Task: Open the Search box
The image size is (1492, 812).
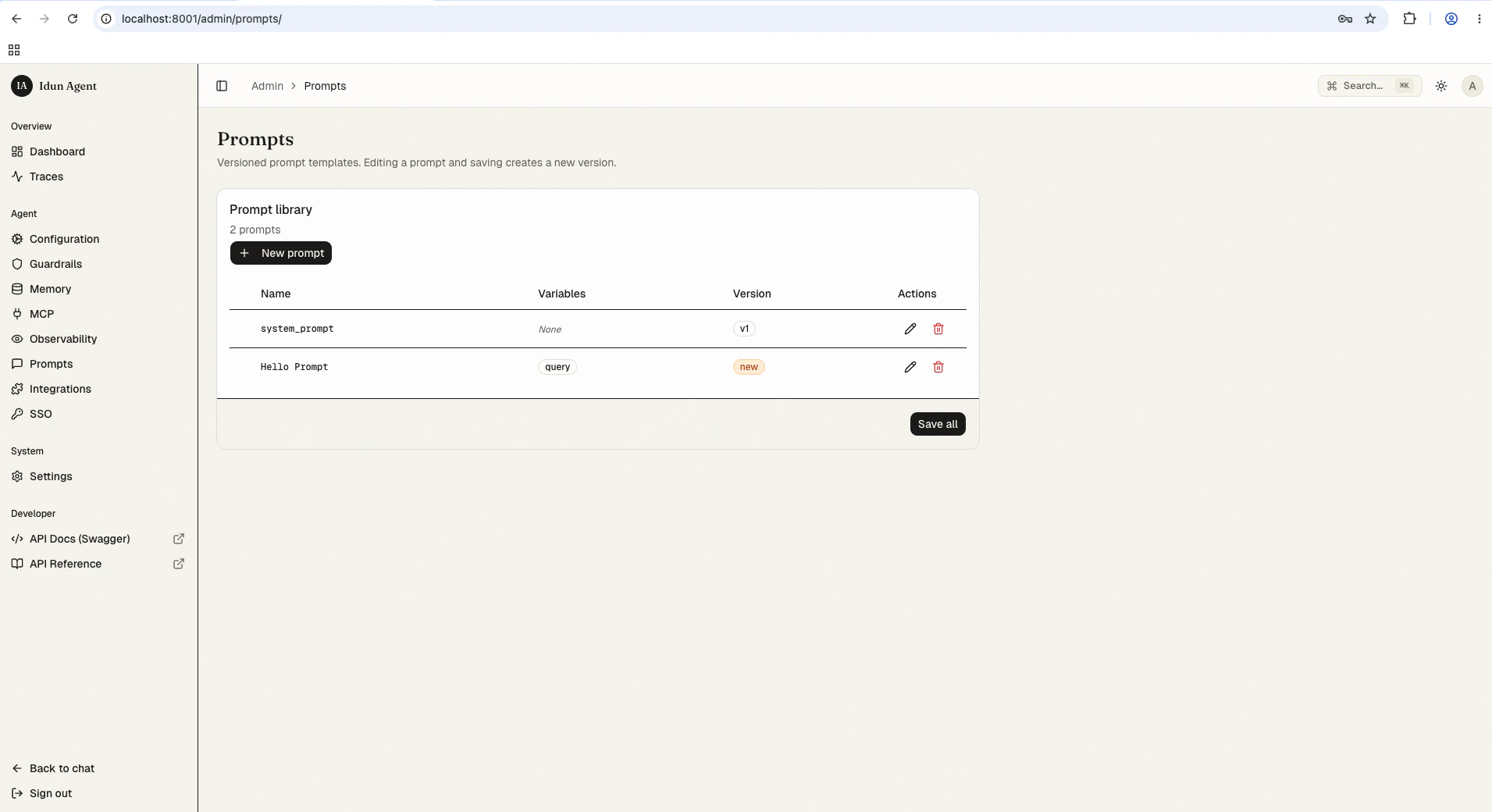Action: pyautogui.click(x=1369, y=86)
